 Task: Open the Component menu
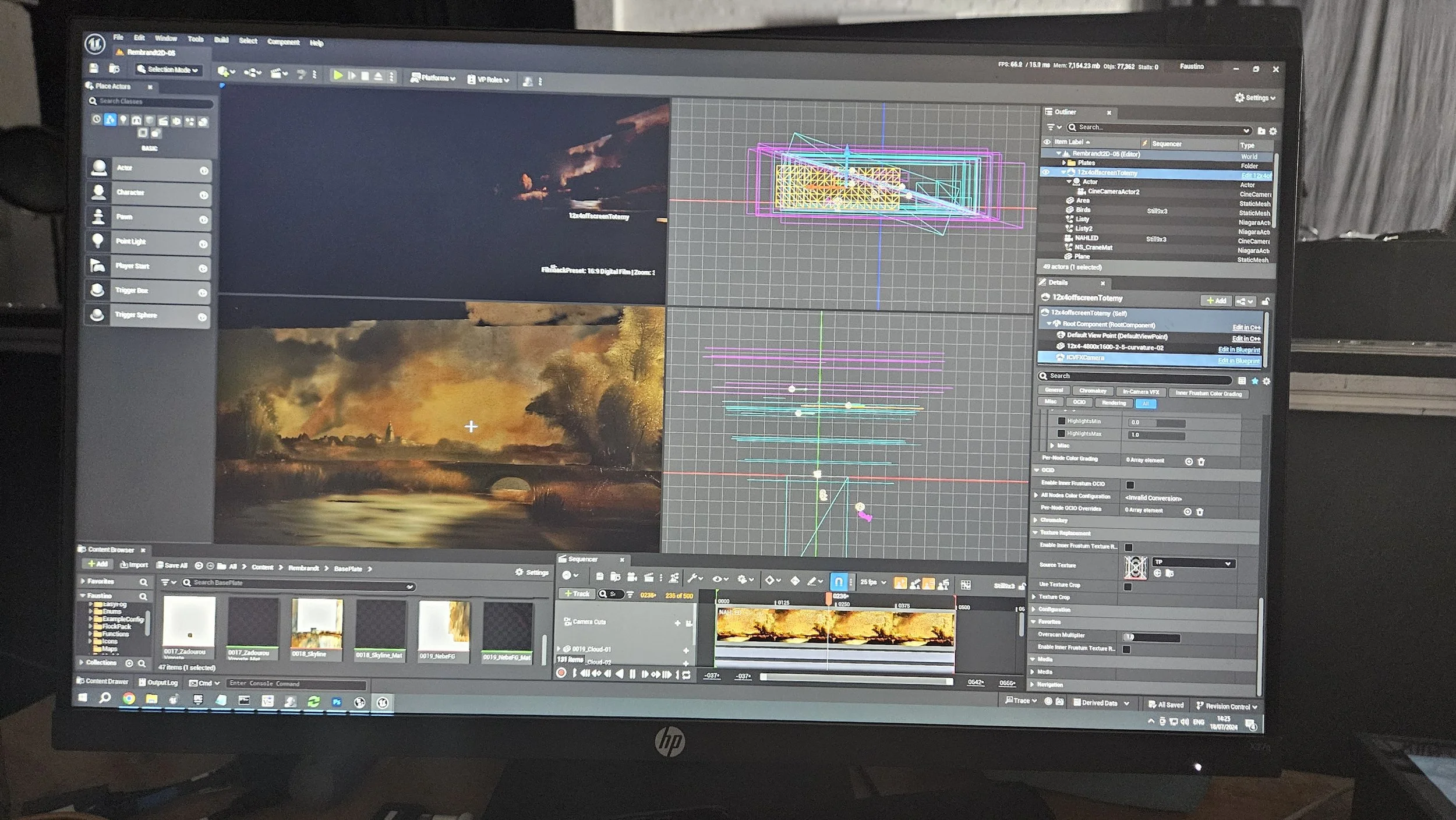284,42
